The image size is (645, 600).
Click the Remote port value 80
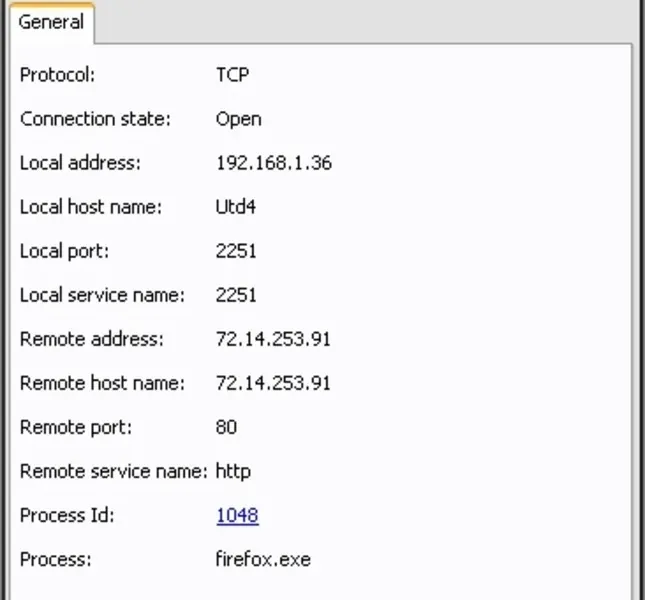(226, 427)
